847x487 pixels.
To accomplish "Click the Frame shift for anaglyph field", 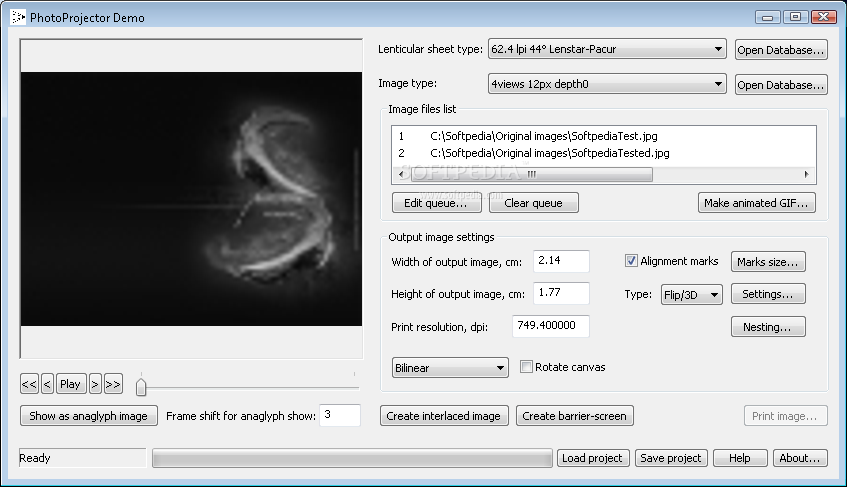I will [340, 415].
